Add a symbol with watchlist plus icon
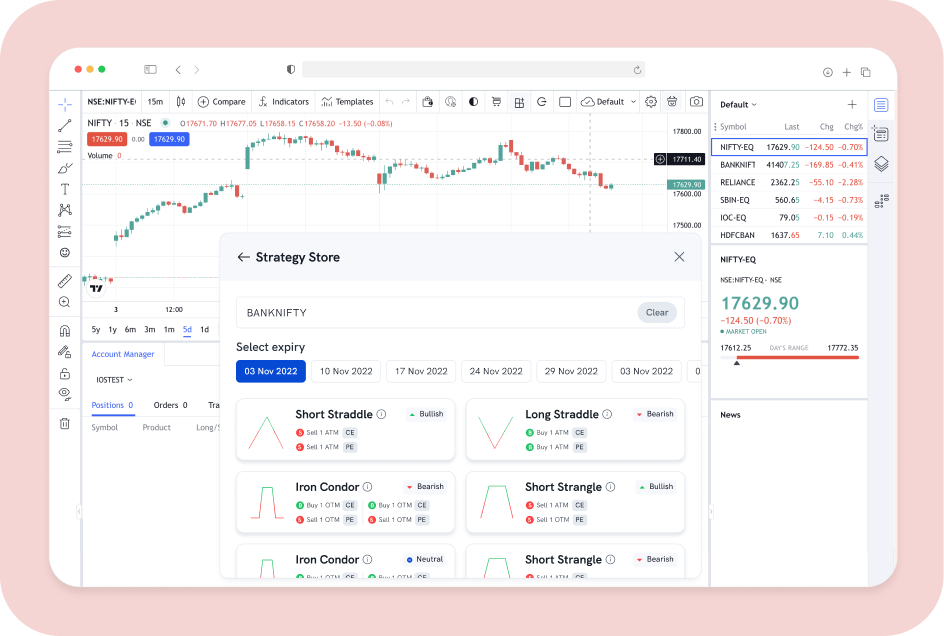The width and height of the screenshot is (944, 636). 852,105
